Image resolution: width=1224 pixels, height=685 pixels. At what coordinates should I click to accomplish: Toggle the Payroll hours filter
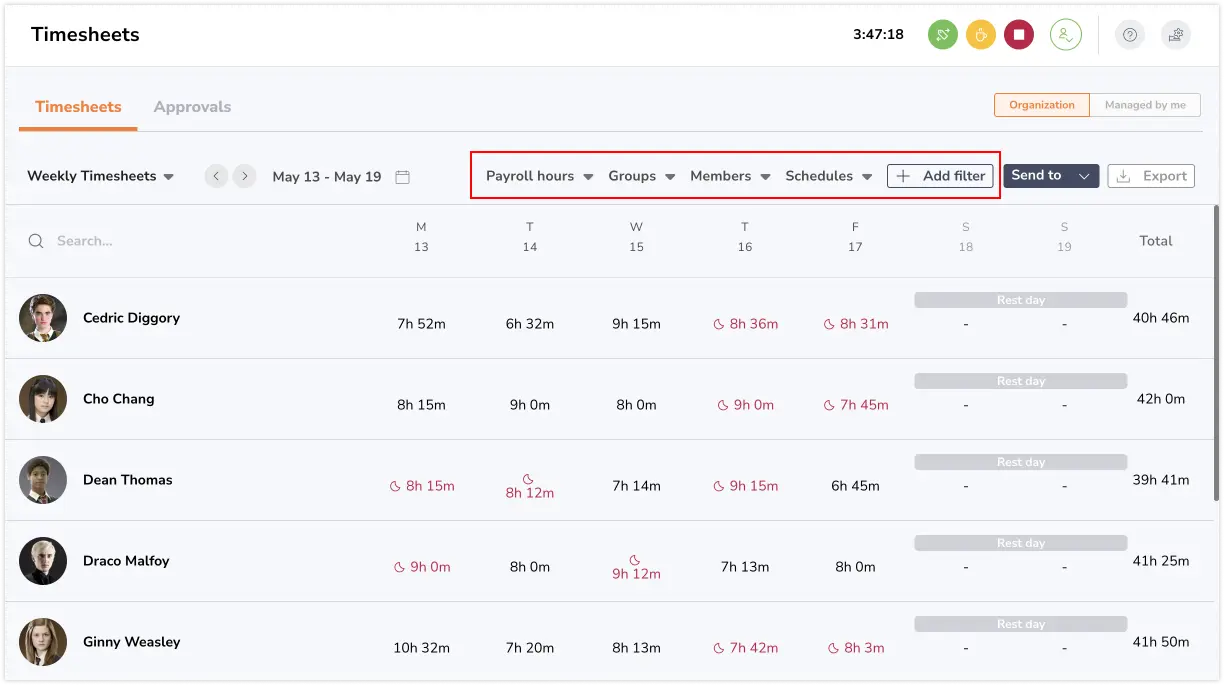point(538,175)
